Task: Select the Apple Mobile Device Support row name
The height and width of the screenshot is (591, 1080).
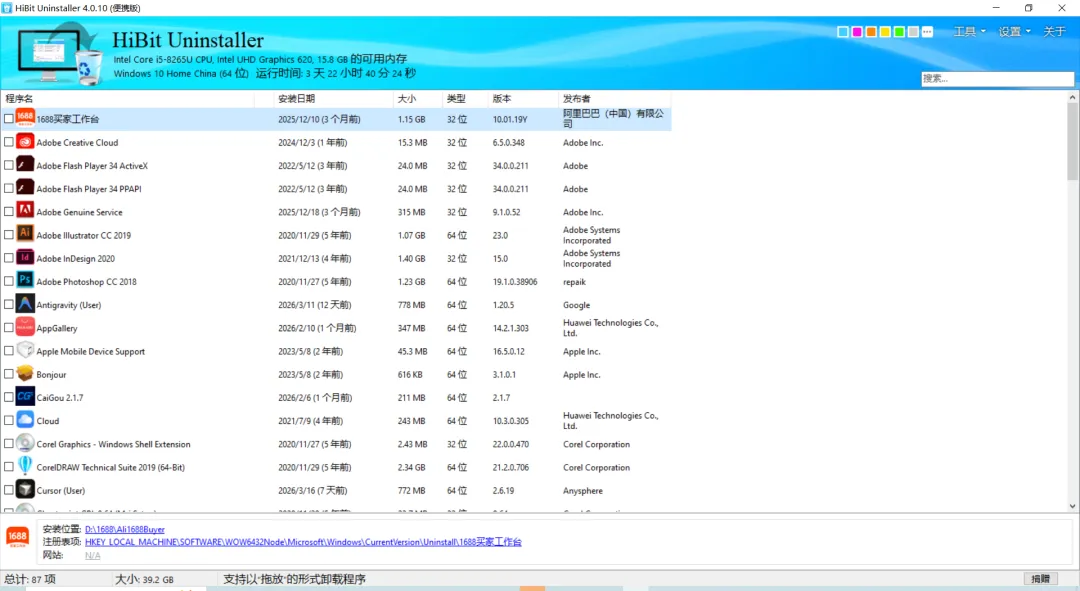Action: coord(91,351)
